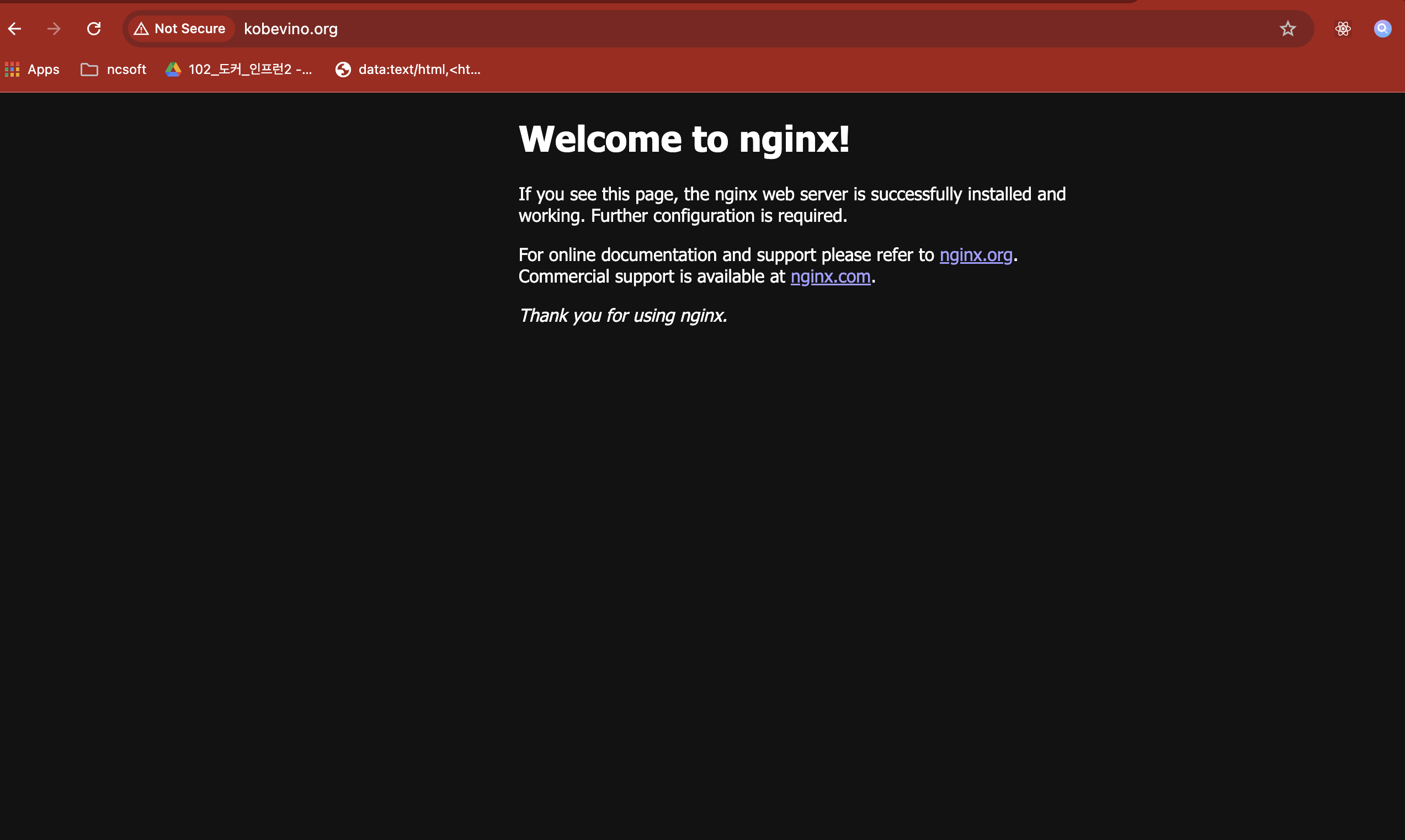Screen dimensions: 1405x840
Task: Click the search icon in profile avatar
Action: 1382,28
